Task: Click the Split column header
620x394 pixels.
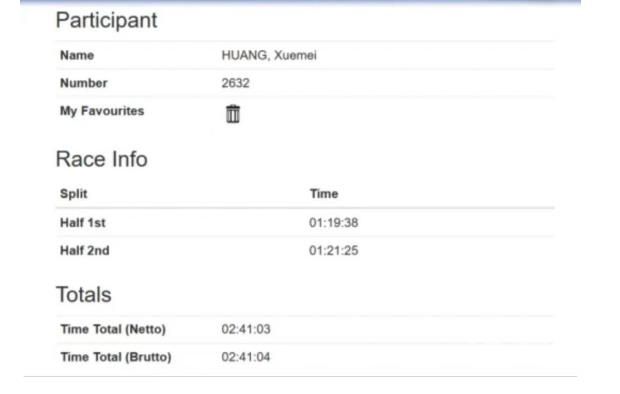Action: [74, 194]
